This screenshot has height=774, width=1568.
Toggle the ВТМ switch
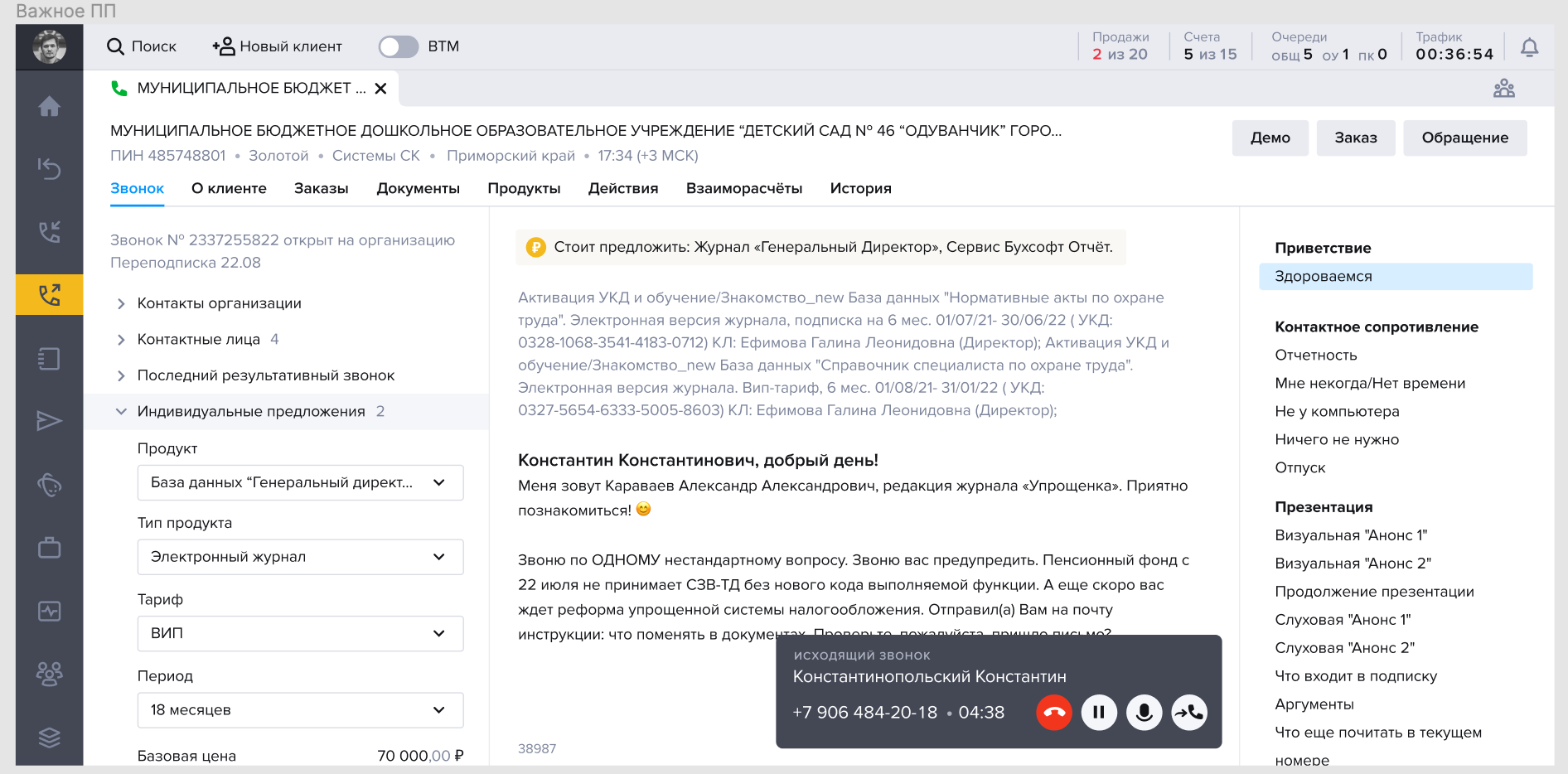coord(399,46)
